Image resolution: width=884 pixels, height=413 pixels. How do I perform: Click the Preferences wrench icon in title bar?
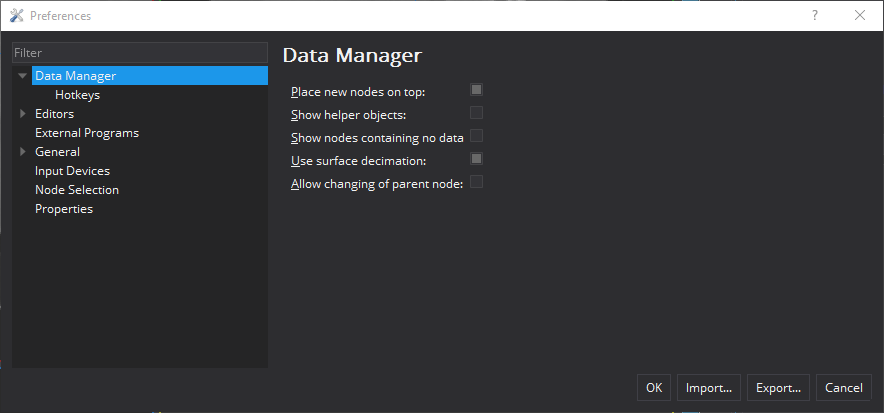tap(16, 16)
